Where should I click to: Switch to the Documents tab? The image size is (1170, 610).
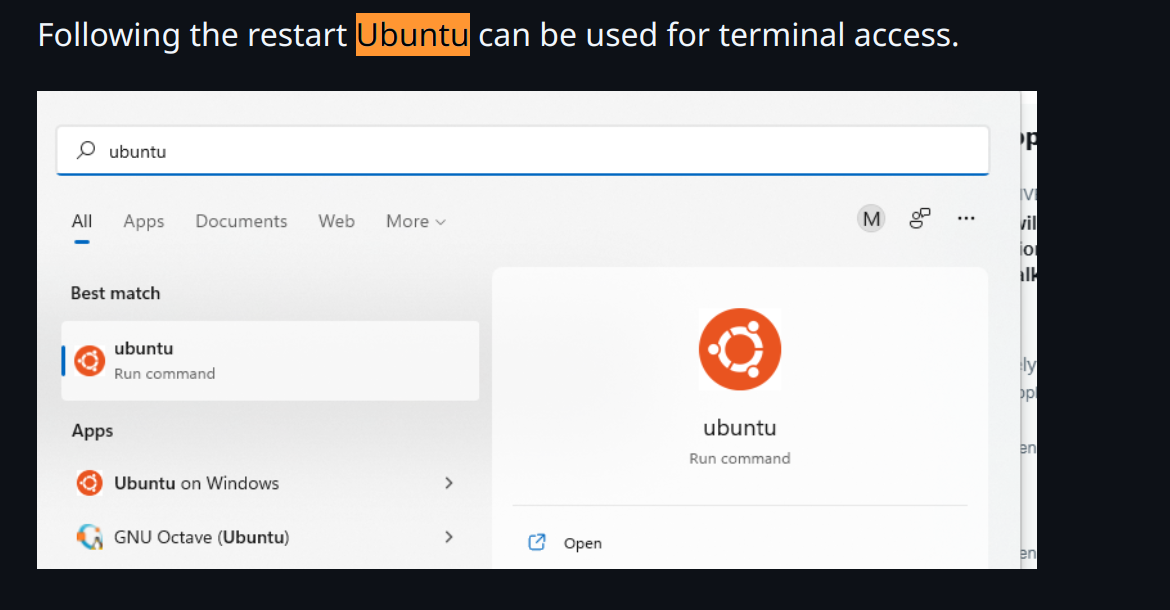click(x=241, y=221)
